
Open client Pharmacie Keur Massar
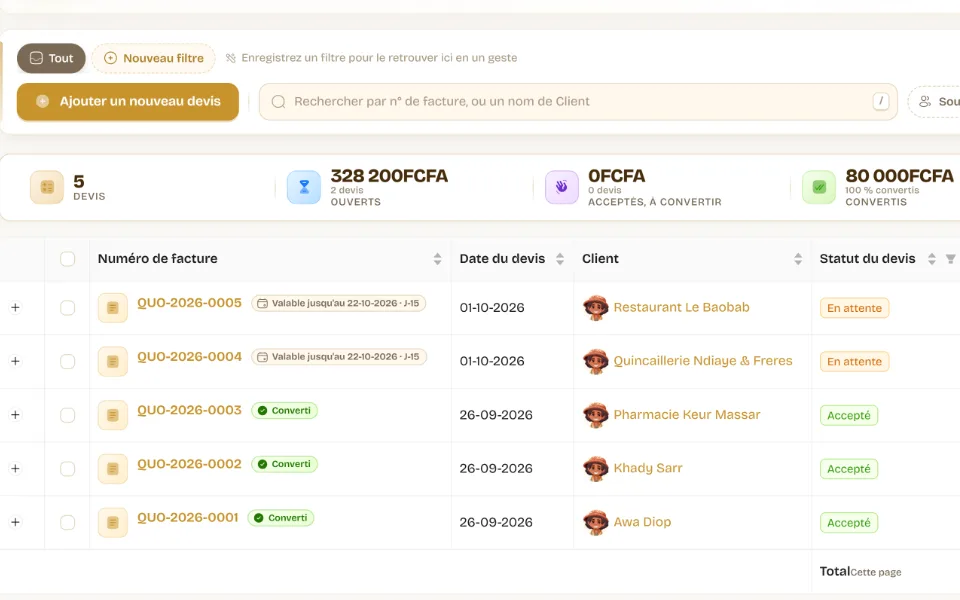687,414
